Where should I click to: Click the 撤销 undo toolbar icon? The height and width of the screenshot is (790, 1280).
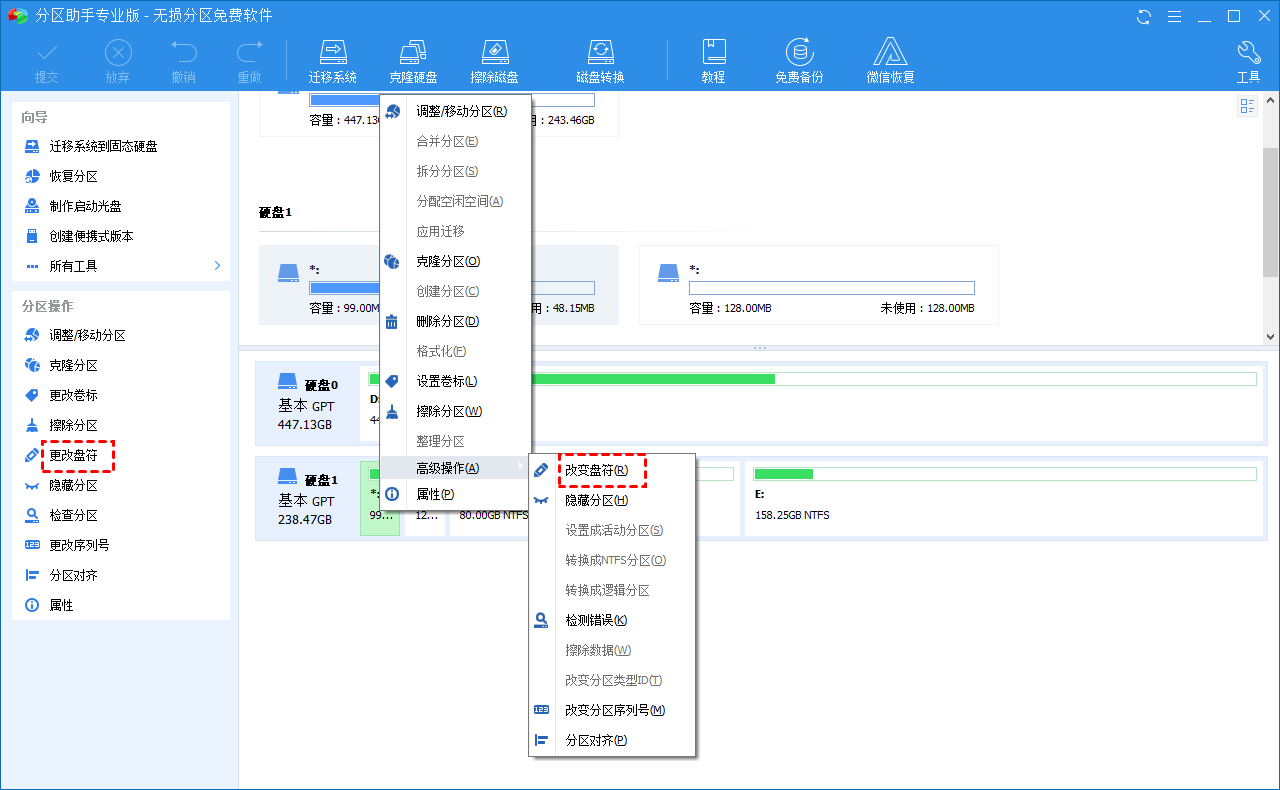[x=183, y=62]
